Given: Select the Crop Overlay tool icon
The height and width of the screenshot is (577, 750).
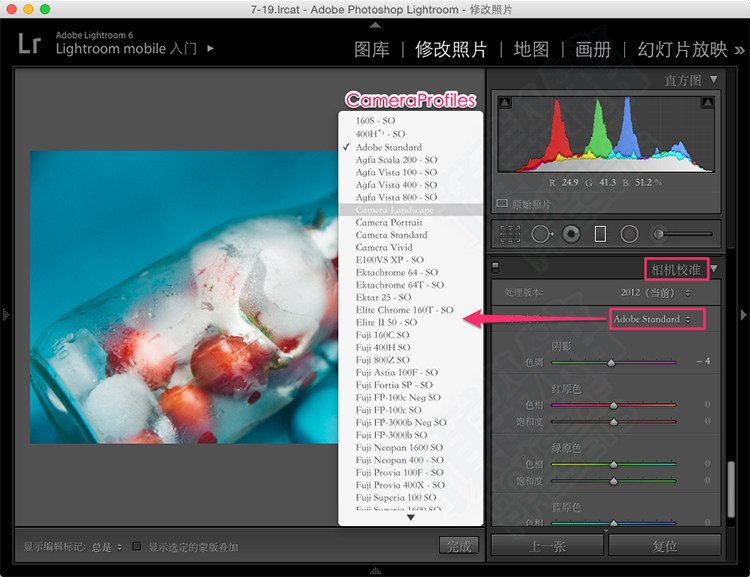Looking at the screenshot, I should 510,234.
